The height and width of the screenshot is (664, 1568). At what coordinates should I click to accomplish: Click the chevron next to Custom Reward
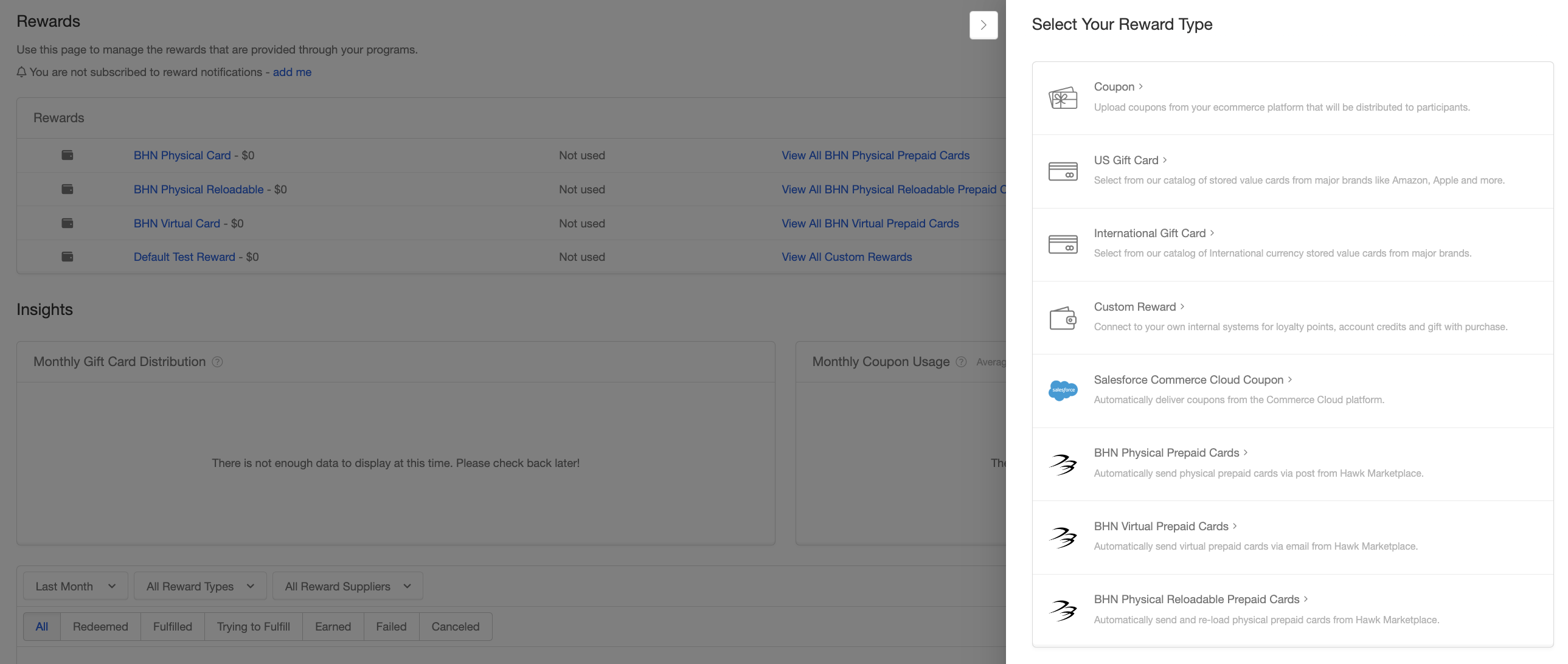point(1182,306)
